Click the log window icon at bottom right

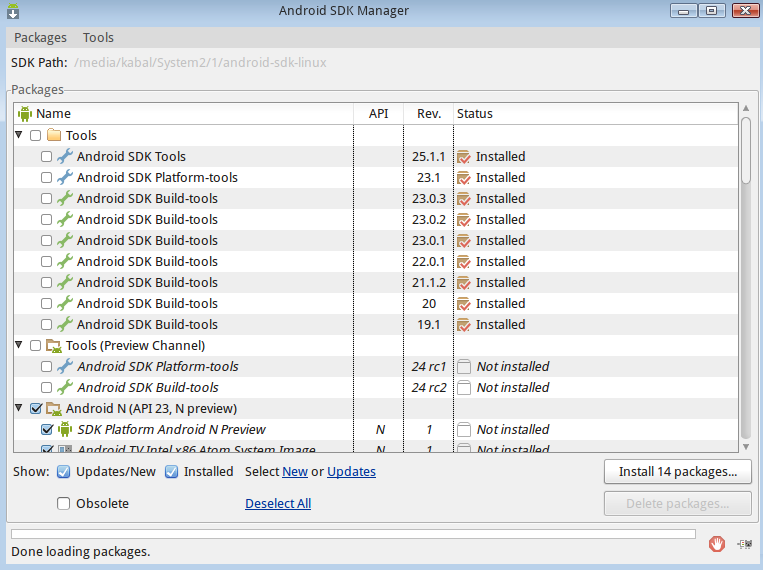[743, 544]
